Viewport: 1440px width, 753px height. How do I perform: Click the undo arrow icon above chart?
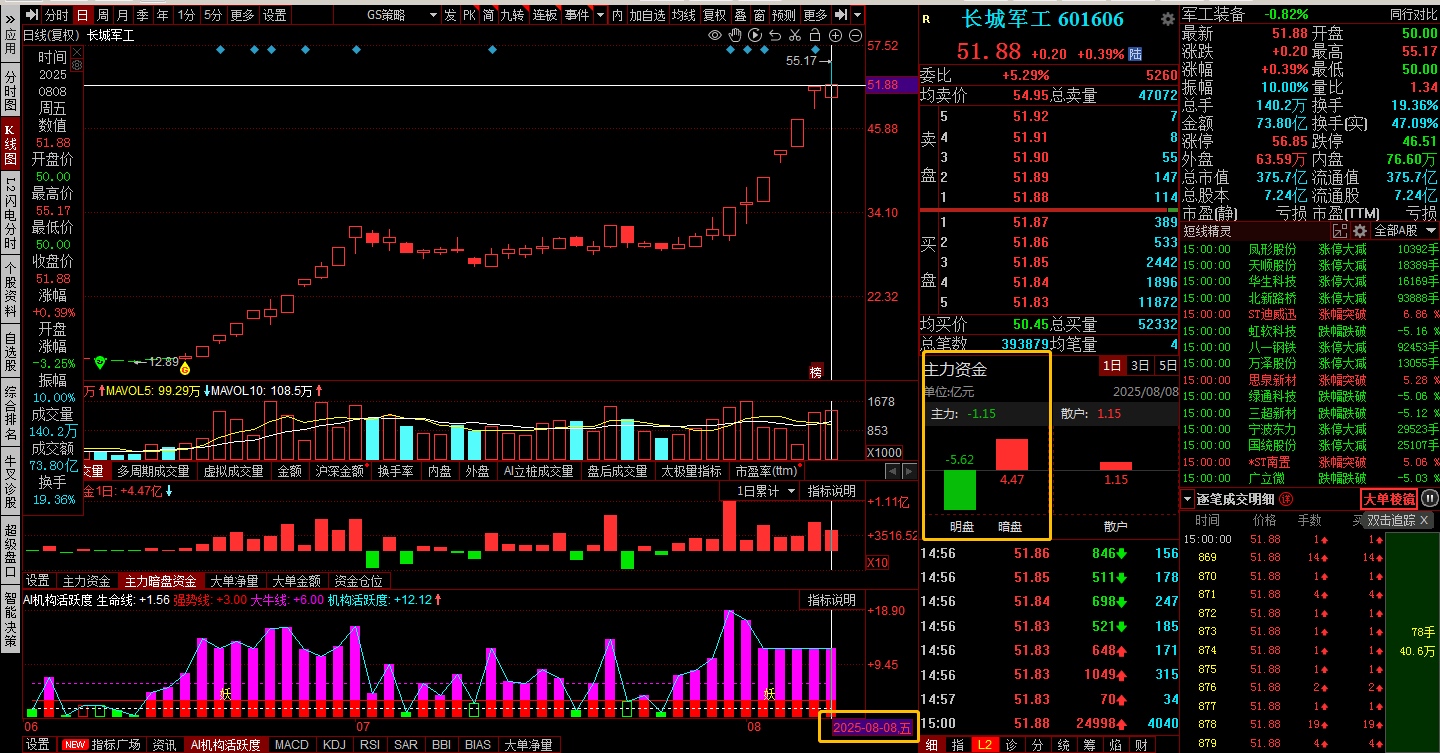tap(774, 35)
